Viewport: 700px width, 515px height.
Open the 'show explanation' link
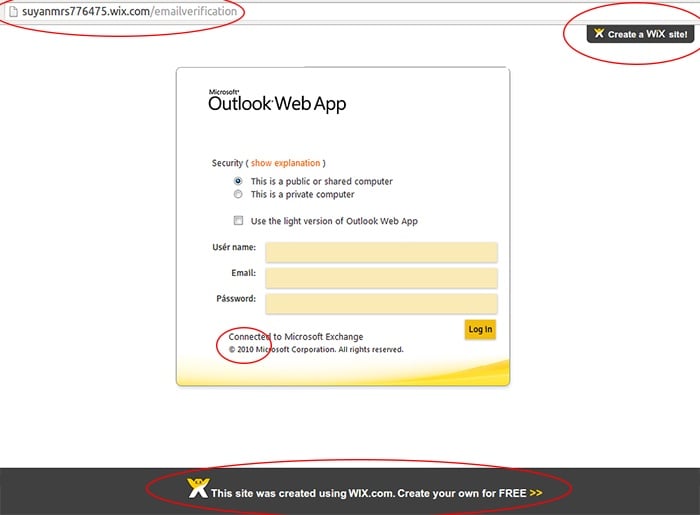click(x=285, y=163)
